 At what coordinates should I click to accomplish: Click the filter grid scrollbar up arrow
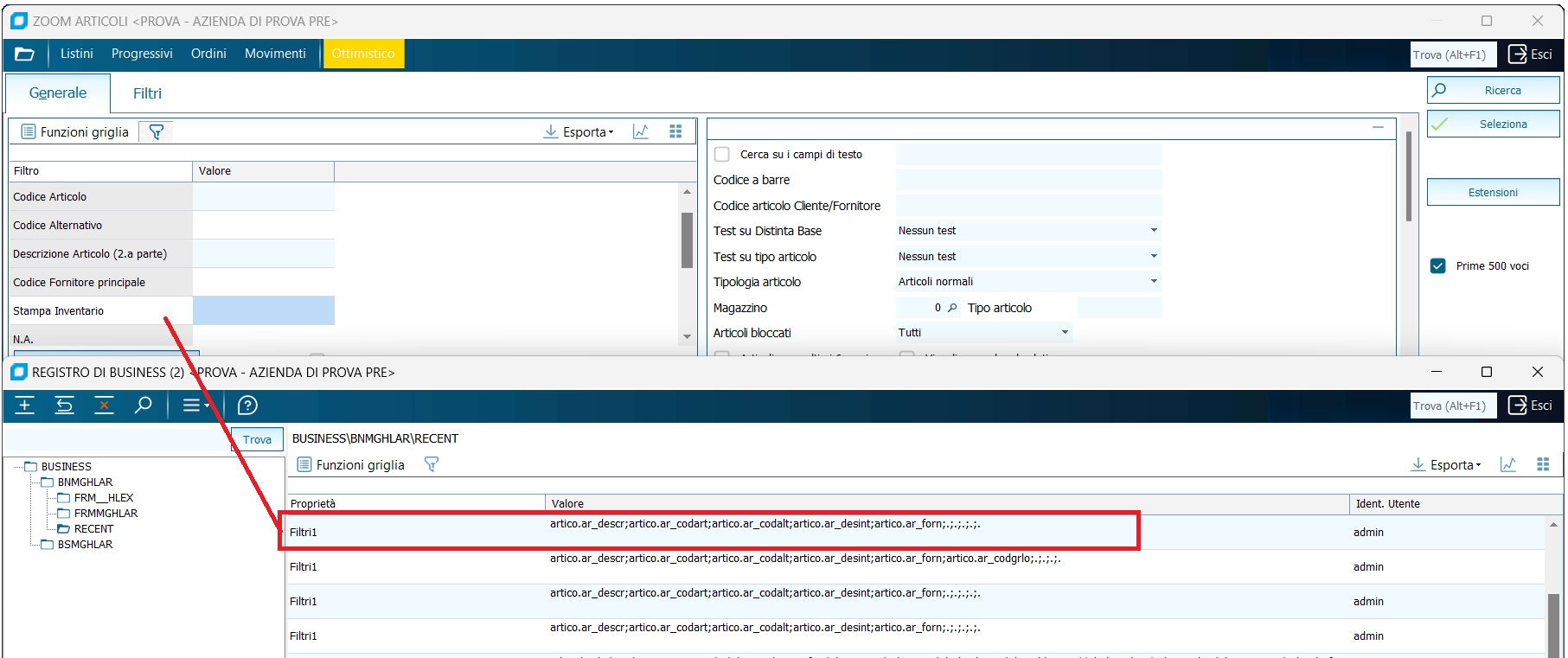tap(687, 191)
